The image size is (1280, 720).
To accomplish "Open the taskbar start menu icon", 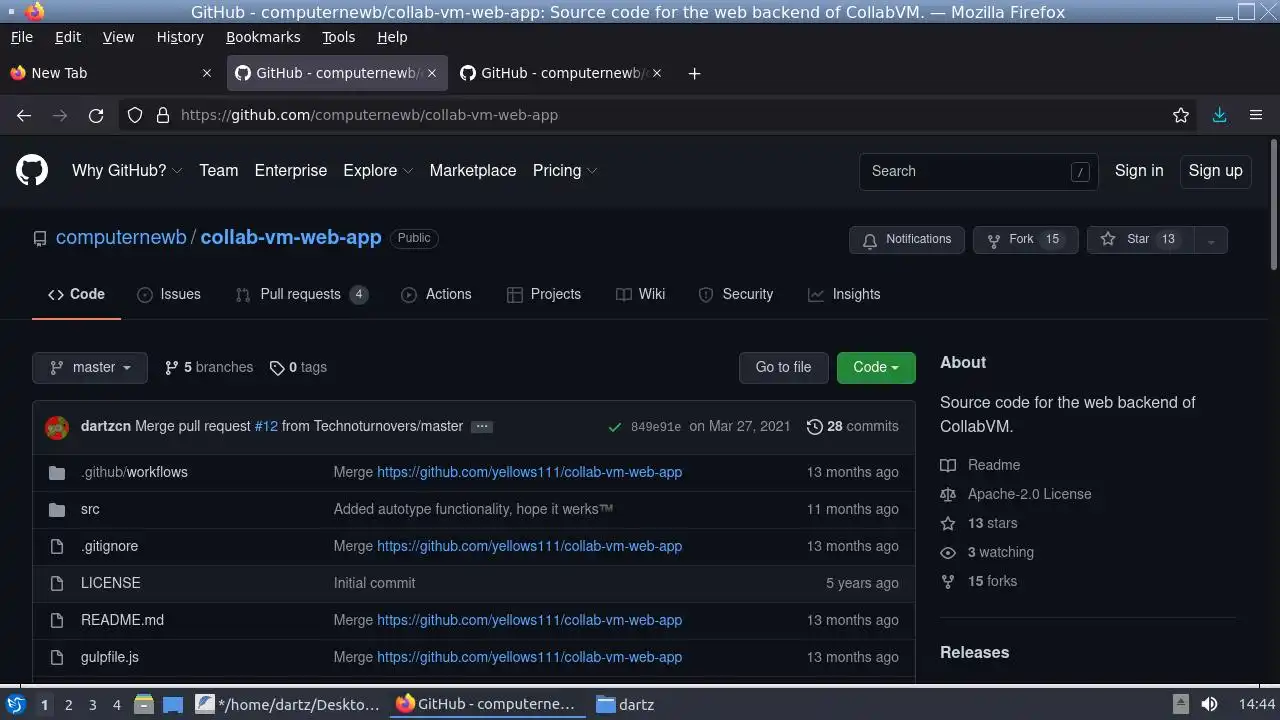I will click(x=15, y=704).
